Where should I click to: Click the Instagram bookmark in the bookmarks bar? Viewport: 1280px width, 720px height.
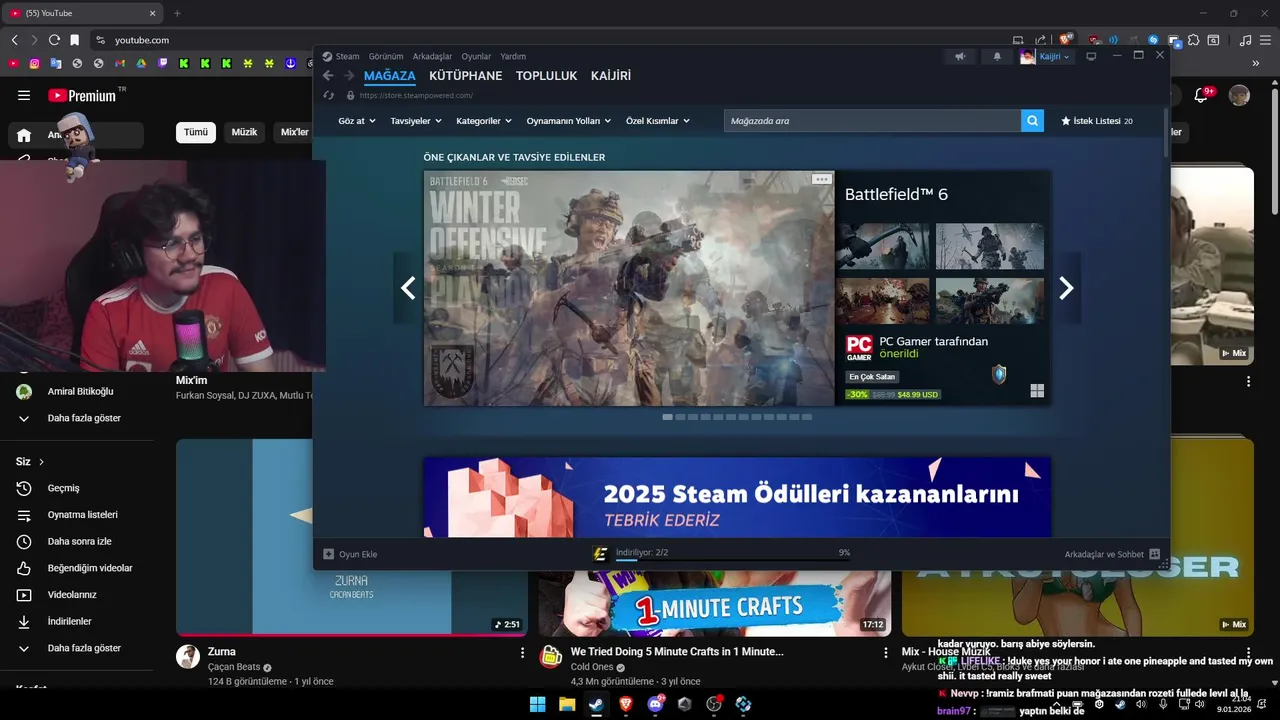34,63
